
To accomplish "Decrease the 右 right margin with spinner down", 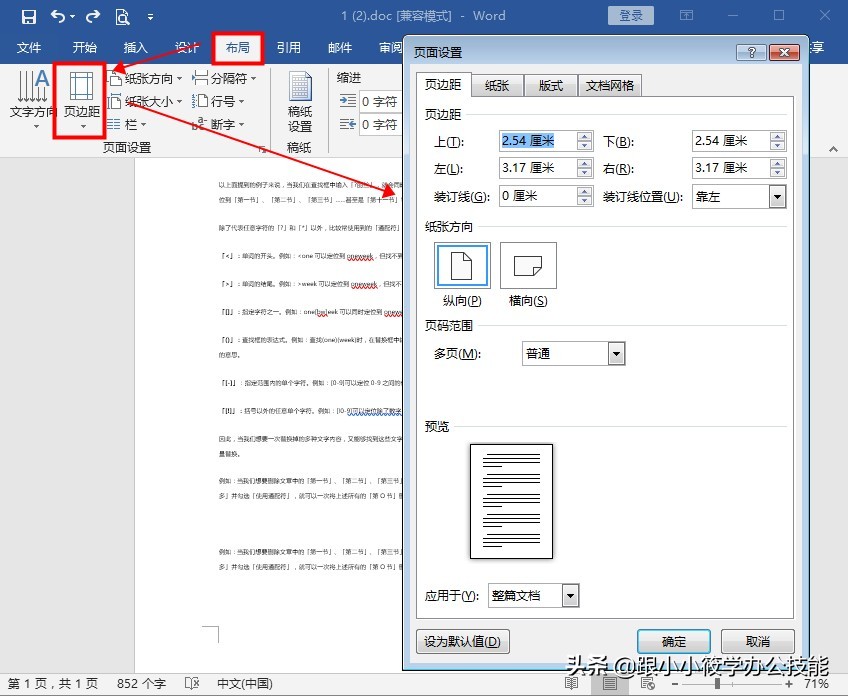I will pyautogui.click(x=778, y=173).
